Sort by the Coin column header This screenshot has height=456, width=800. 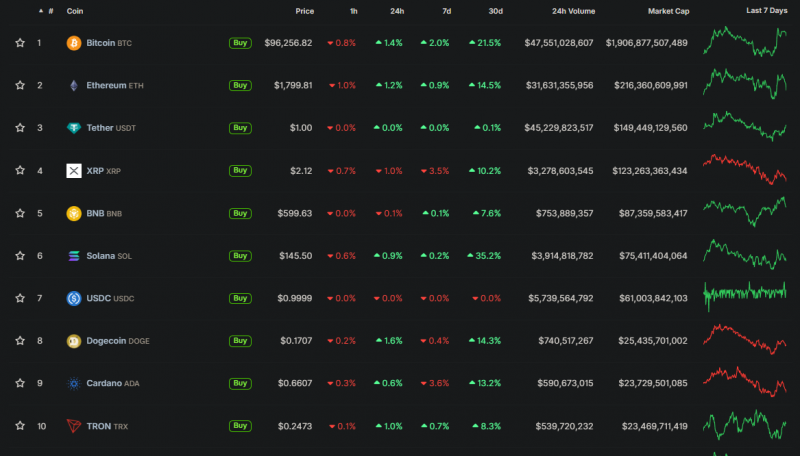75,11
